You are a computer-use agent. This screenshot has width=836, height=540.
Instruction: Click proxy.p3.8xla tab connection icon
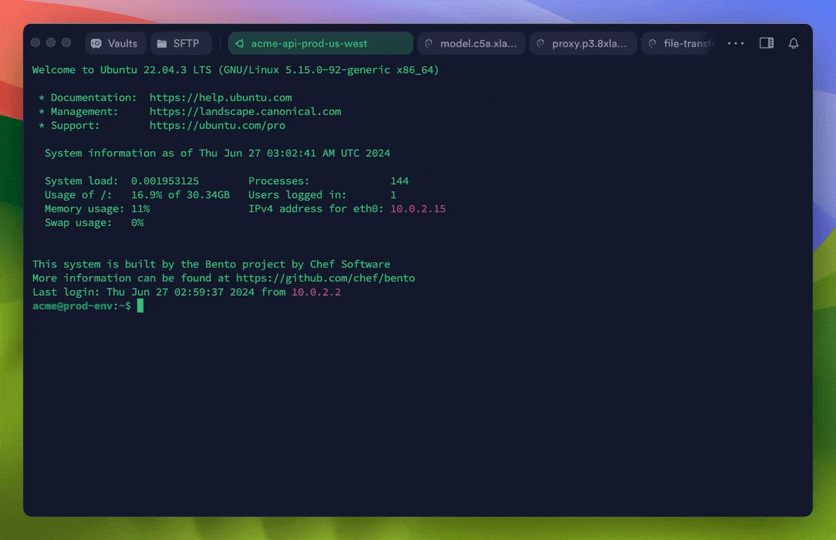[541, 44]
